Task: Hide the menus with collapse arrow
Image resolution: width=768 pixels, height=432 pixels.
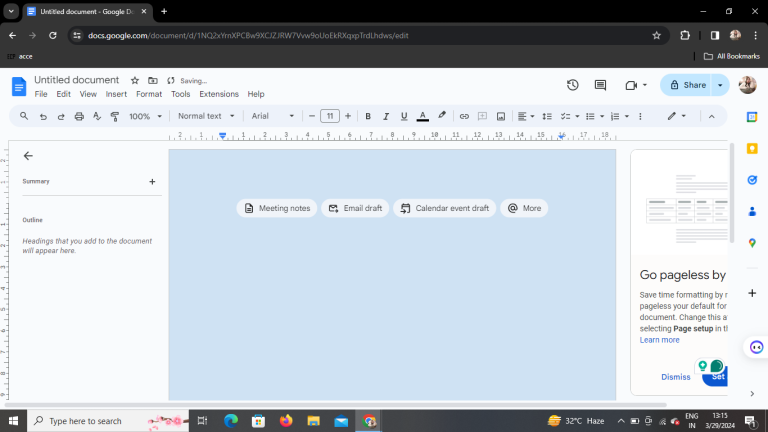Action: (712, 117)
